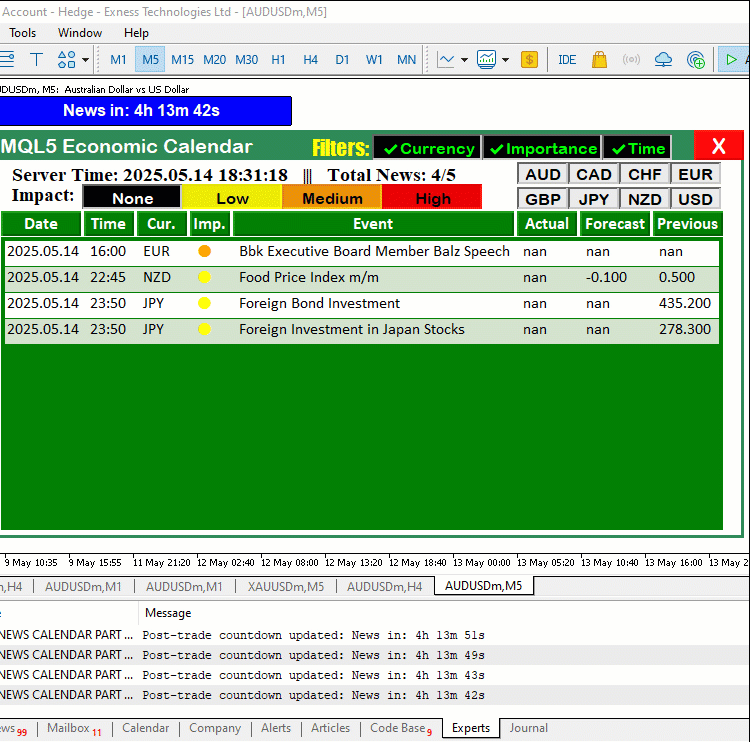The image size is (750, 742).
Task: Select the D1 daily timeframe
Action: point(342,60)
